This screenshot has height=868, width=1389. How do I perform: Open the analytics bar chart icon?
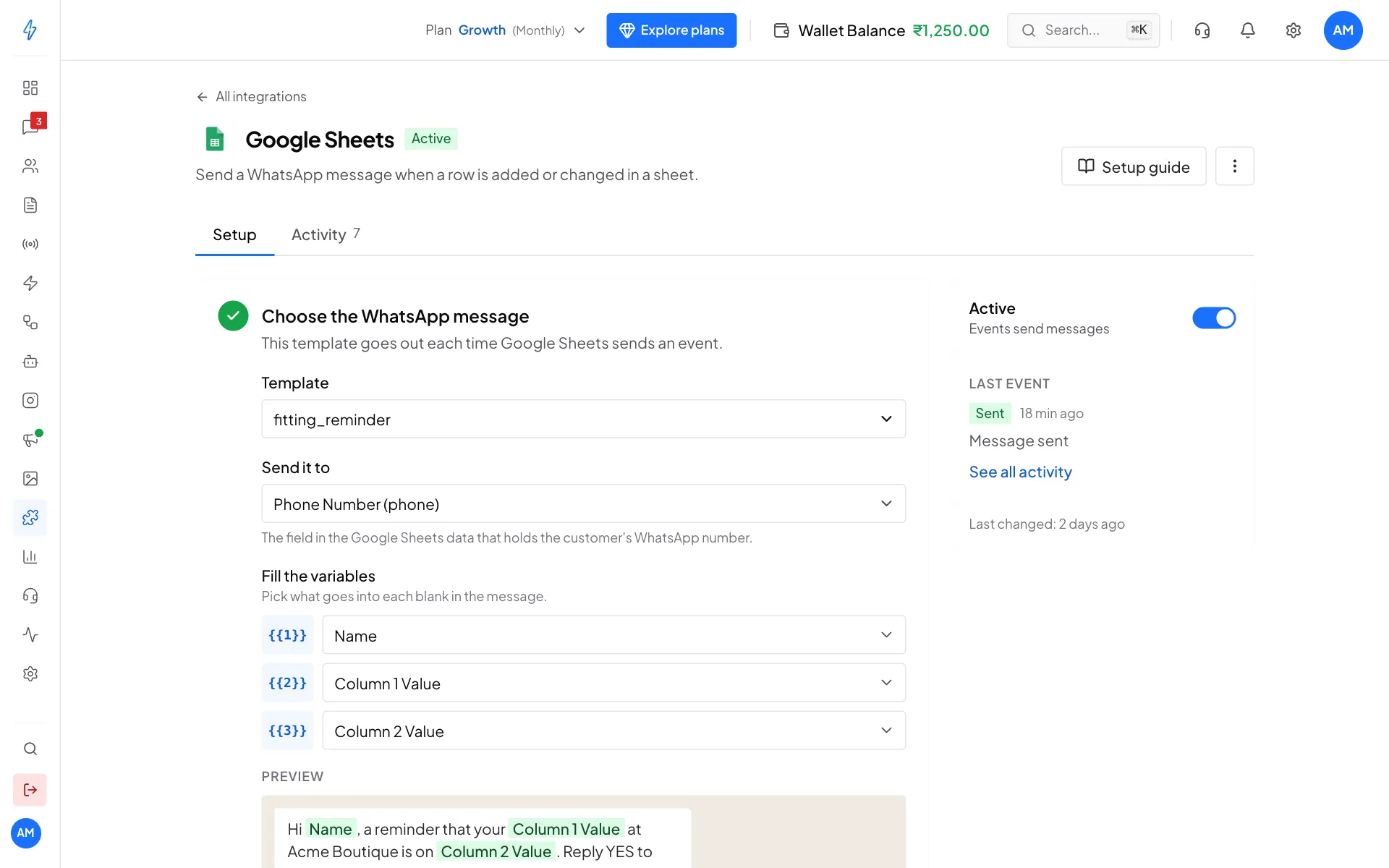tap(30, 556)
